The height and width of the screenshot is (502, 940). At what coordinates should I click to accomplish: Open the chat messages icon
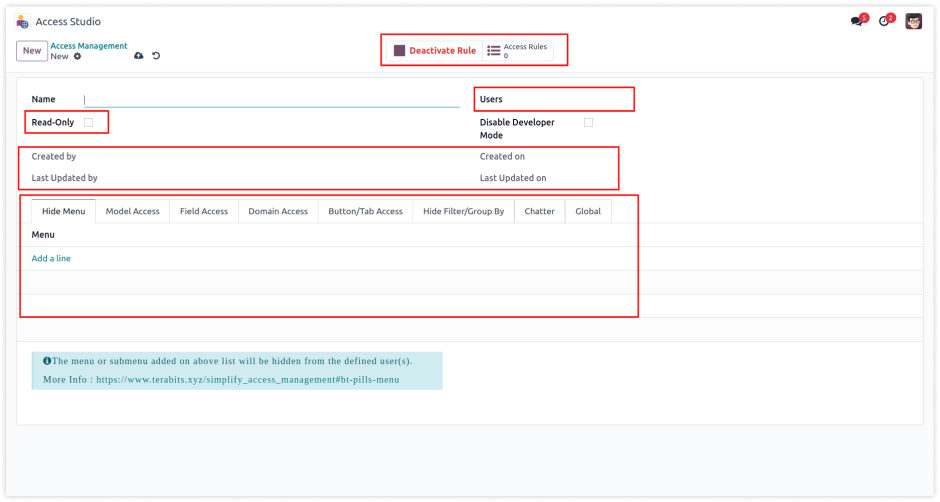[x=857, y=21]
